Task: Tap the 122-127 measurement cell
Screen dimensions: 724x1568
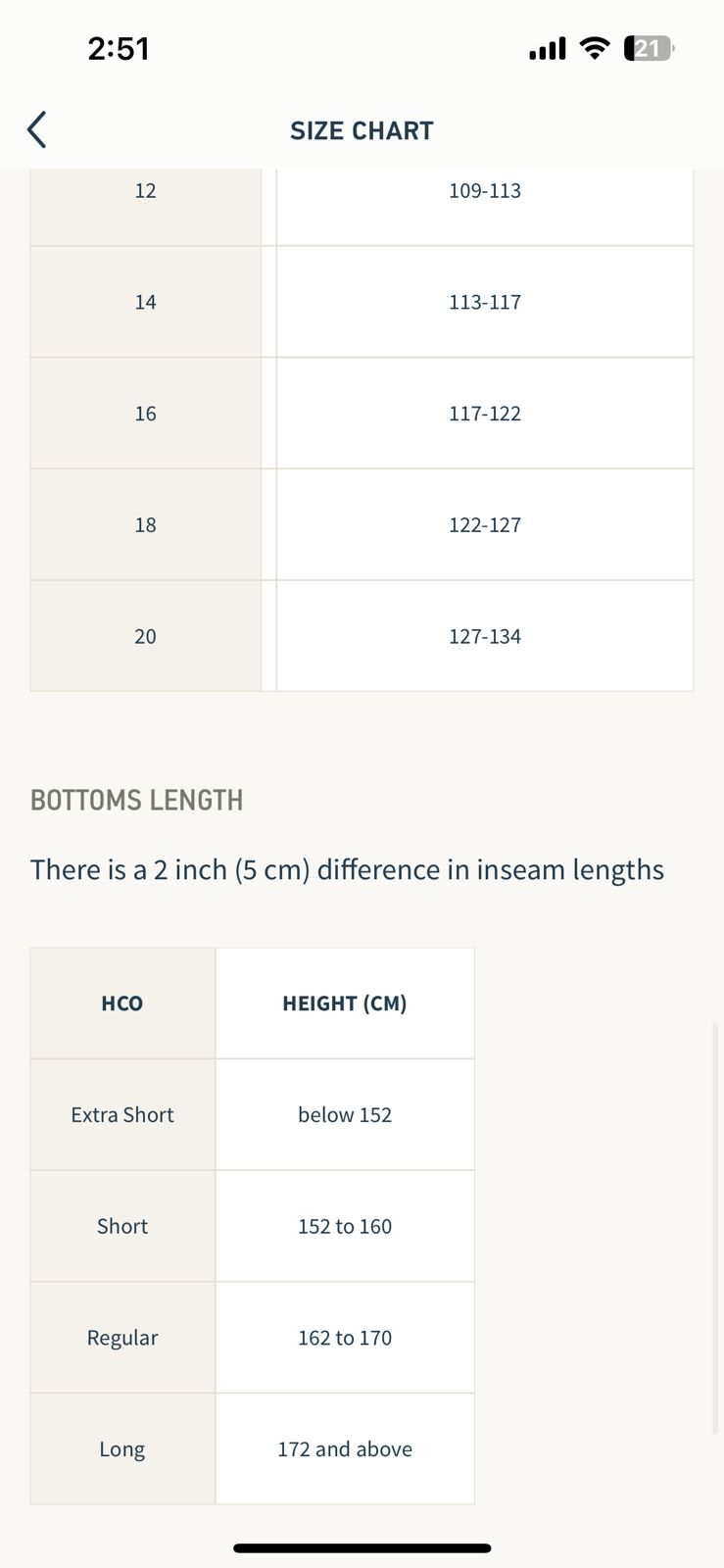Action: 485,525
